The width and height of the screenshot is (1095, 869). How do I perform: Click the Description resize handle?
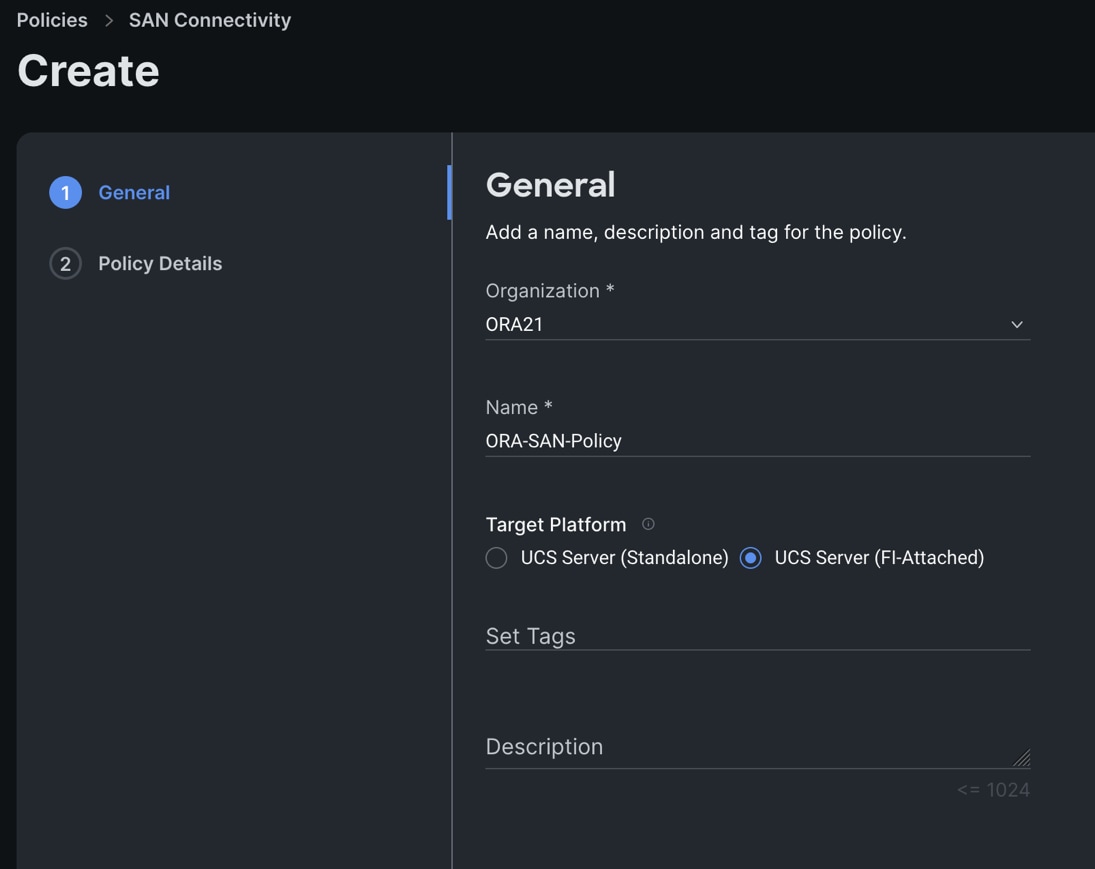tap(1021, 759)
